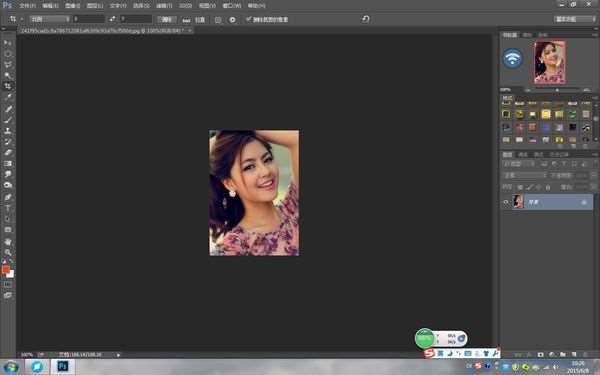Toggle lock position icon
This screenshot has height=375, width=600.
[x=538, y=187]
